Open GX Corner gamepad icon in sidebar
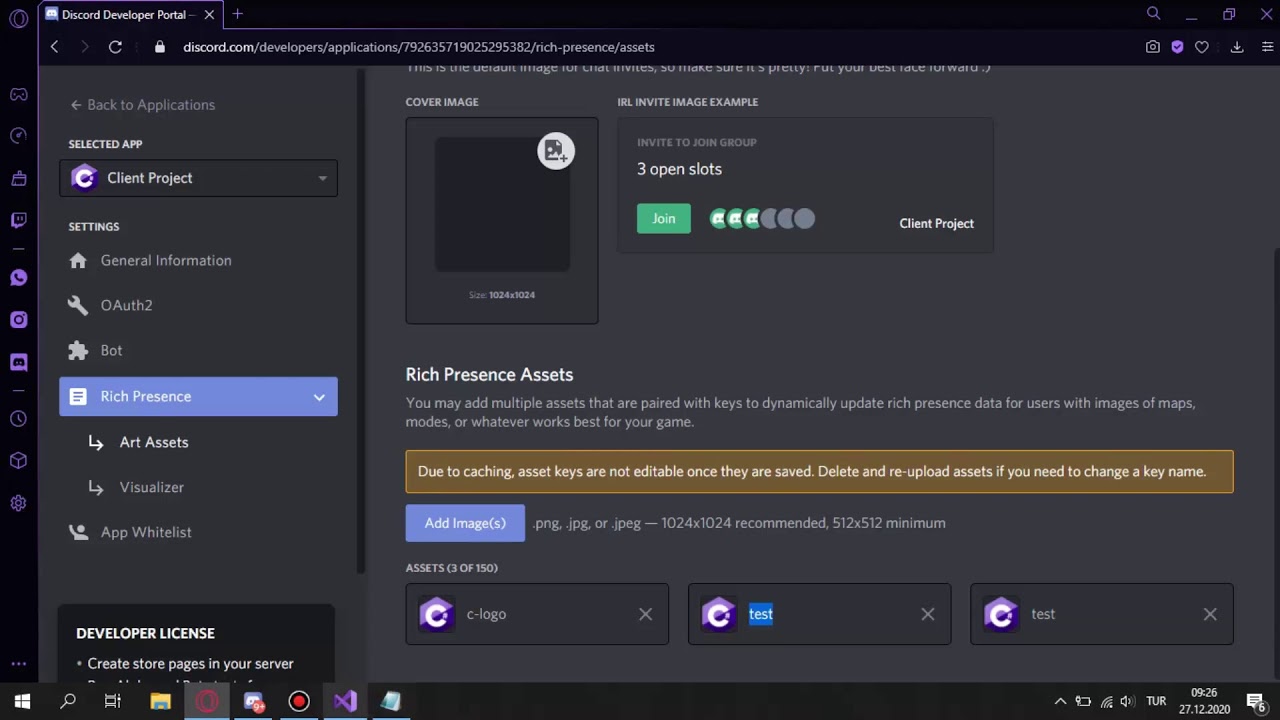This screenshot has height=720, width=1280. 18,94
